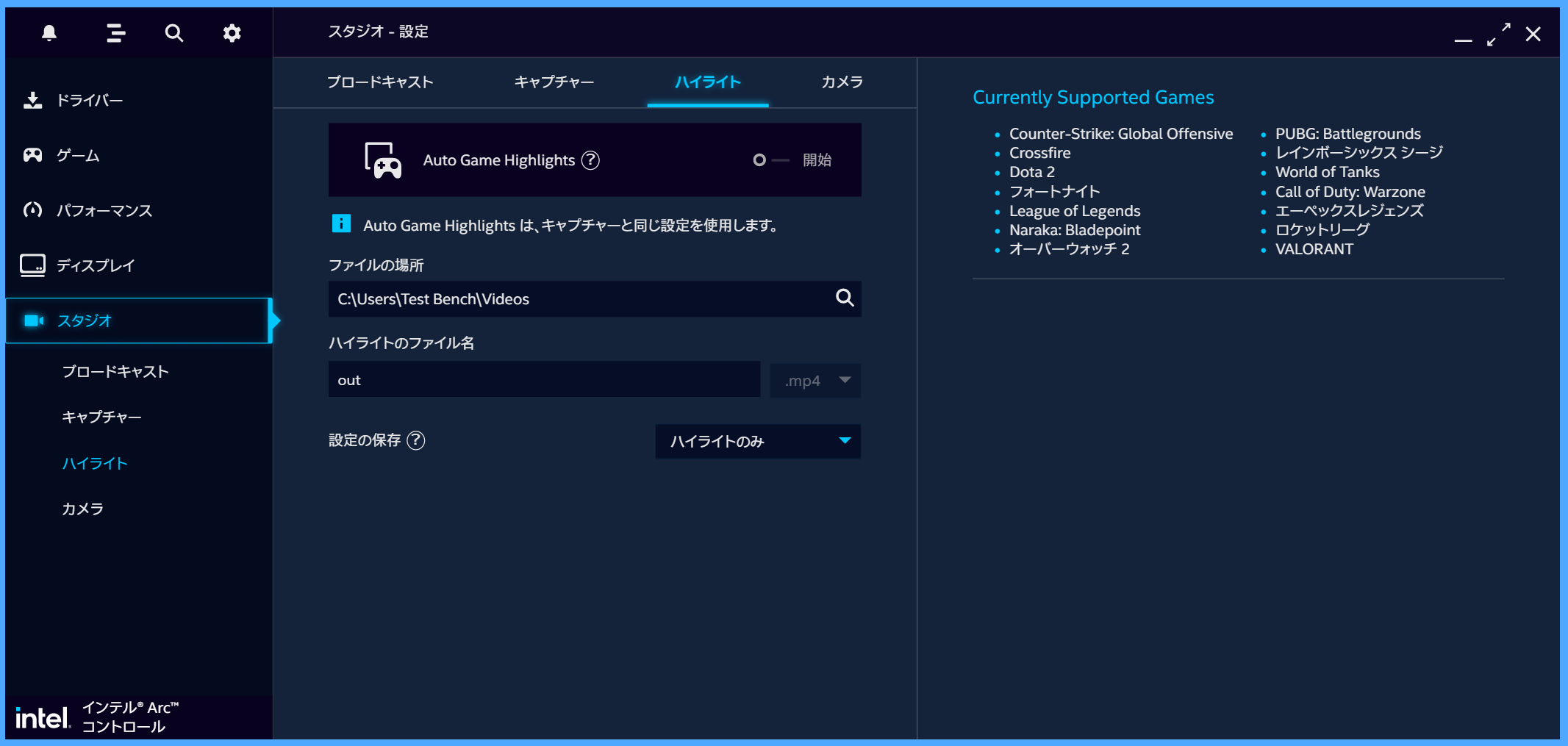Click the help icon next to Auto Game Highlights
Image resolution: width=1568 pixels, height=746 pixels.
pyautogui.click(x=590, y=160)
